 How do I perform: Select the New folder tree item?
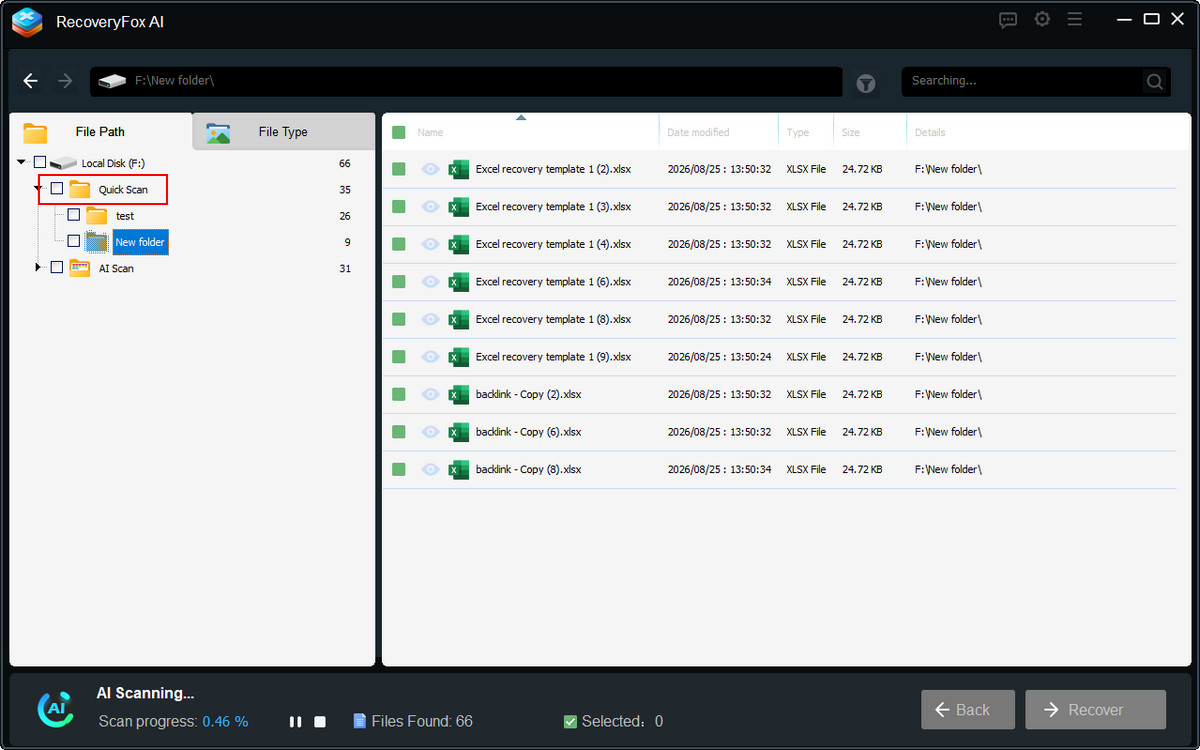pyautogui.click(x=140, y=242)
